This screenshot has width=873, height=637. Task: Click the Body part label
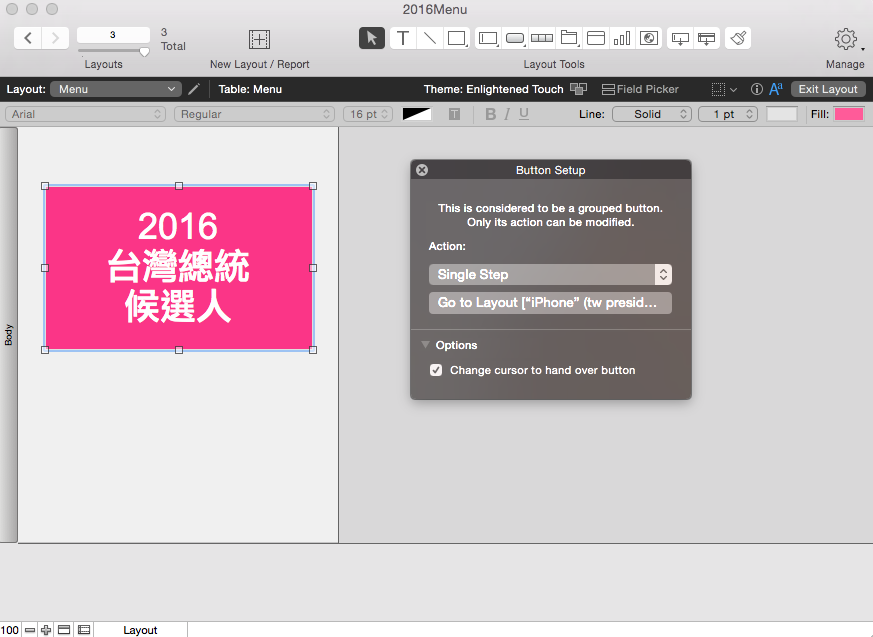pos(8,334)
